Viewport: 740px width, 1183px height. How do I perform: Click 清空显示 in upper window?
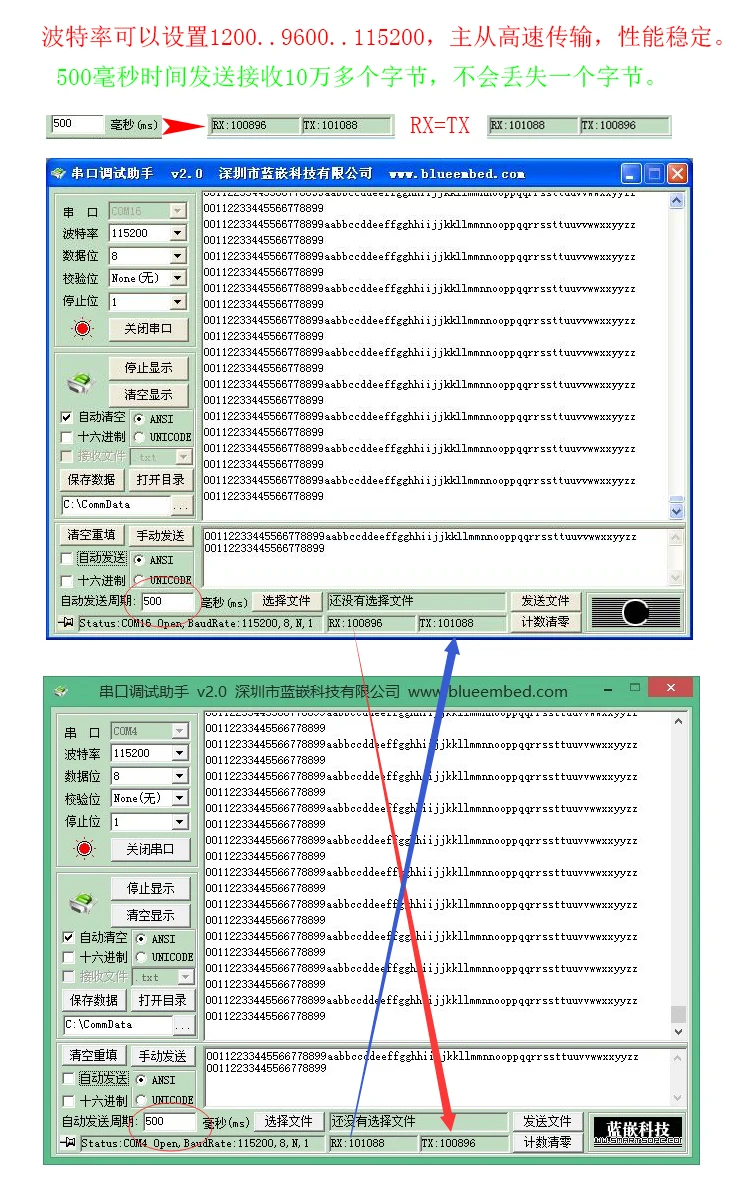point(148,395)
